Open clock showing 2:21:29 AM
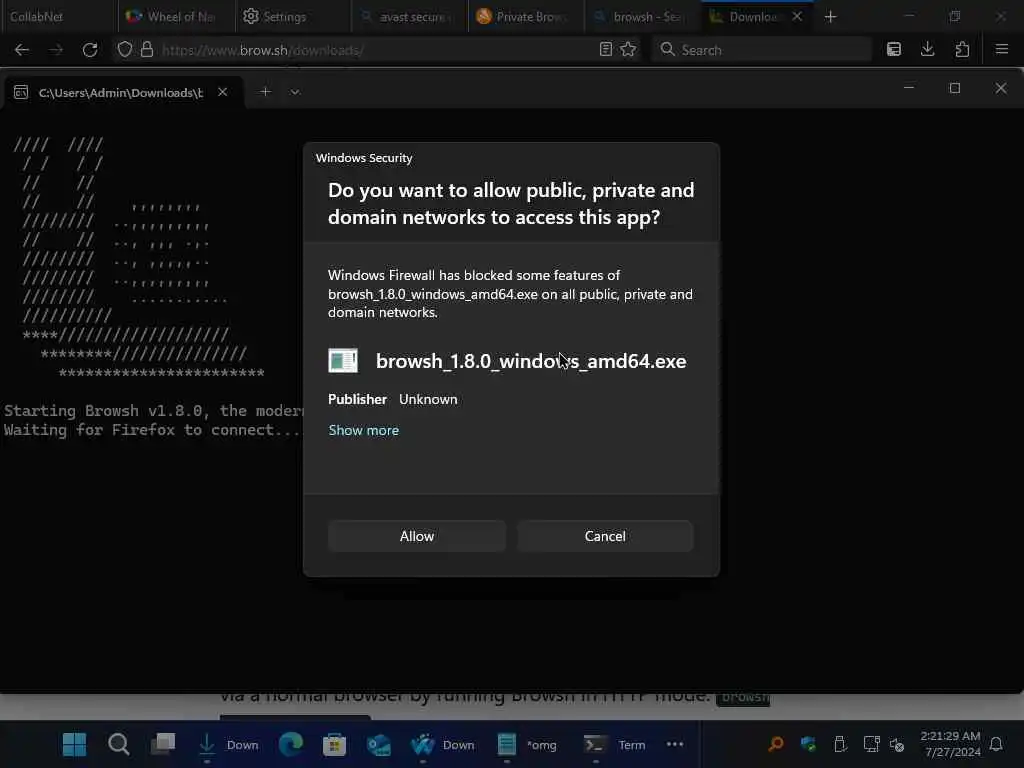The height and width of the screenshot is (768, 1024). (951, 744)
